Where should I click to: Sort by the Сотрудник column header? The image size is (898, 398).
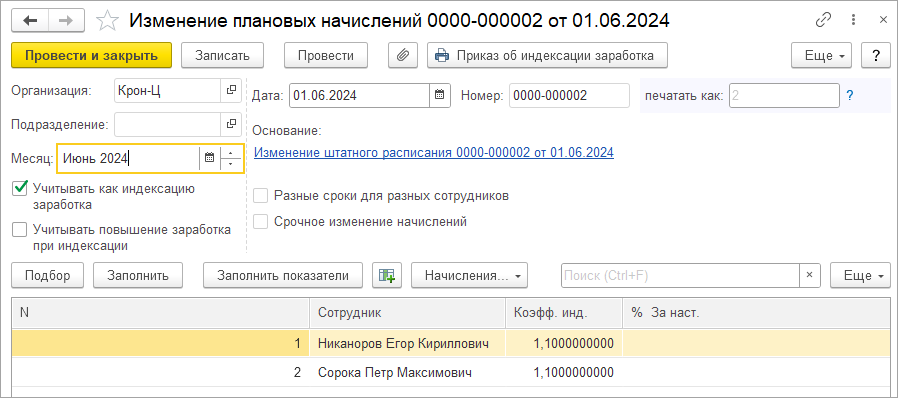(408, 313)
